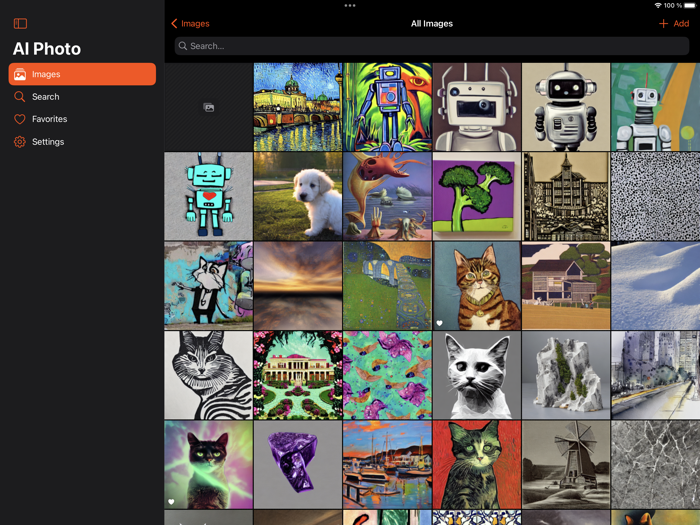Screen dimensions: 700x525
Task: Click the Wi-Fi status icon
Action: [x=658, y=5]
